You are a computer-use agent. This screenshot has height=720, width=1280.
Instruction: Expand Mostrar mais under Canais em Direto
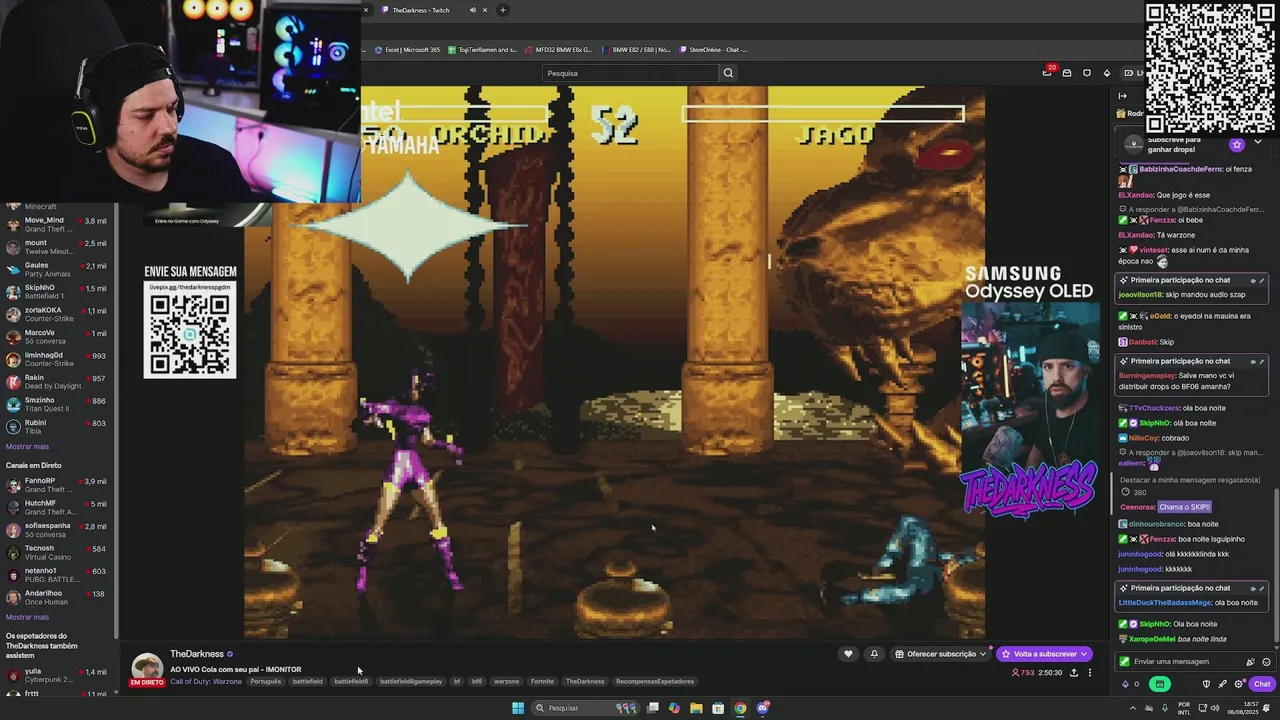click(x=27, y=617)
